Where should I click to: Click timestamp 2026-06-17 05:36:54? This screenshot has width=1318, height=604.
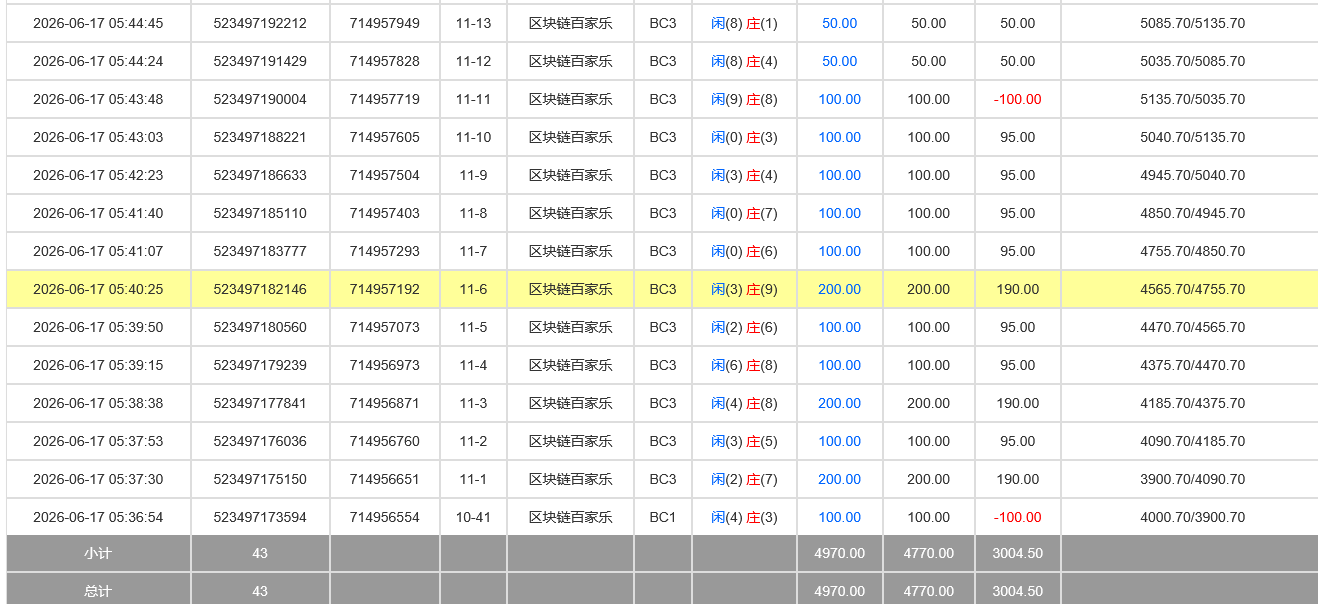pyautogui.click(x=98, y=517)
